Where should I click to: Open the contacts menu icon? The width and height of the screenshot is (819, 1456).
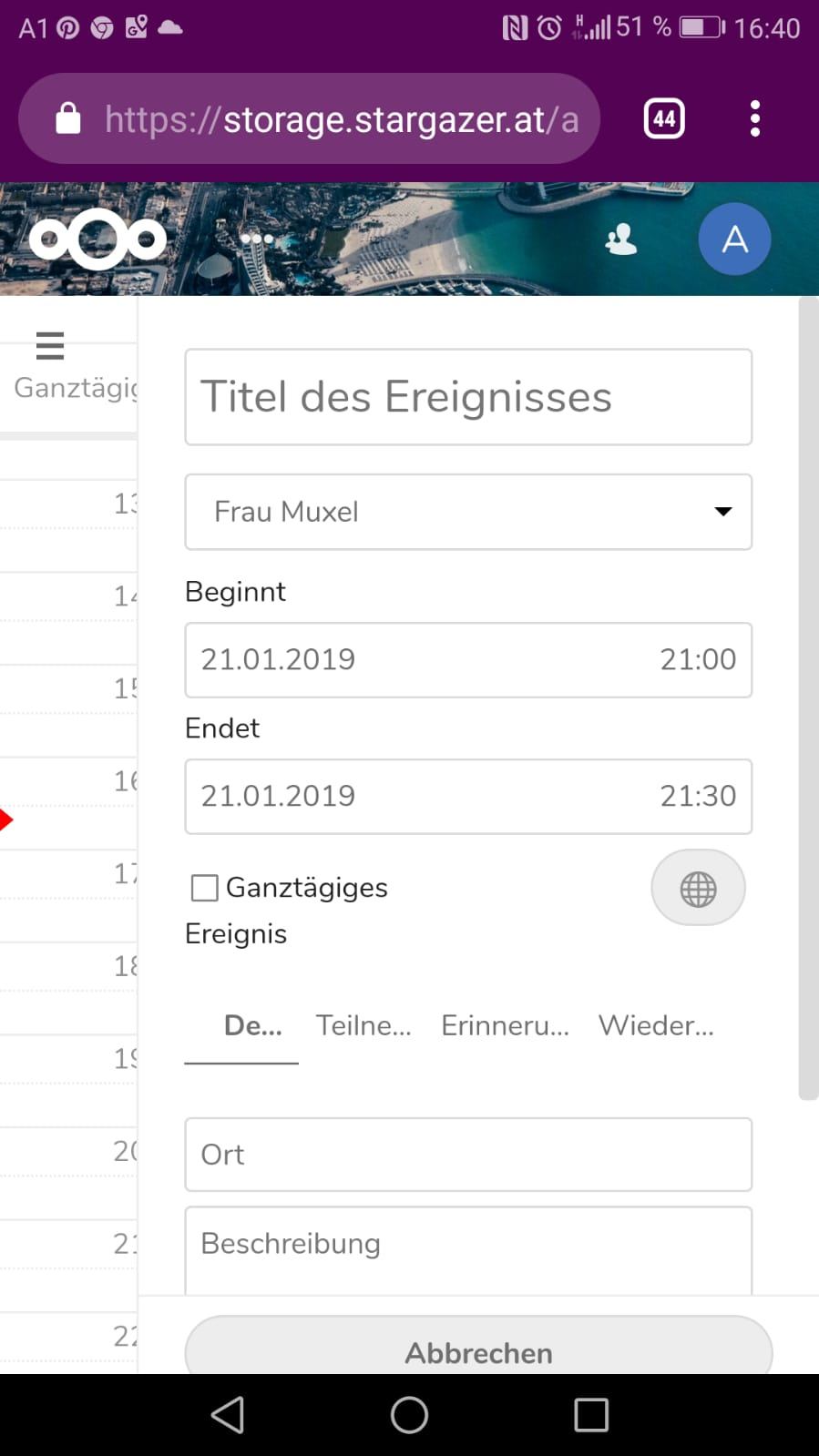[x=621, y=239]
